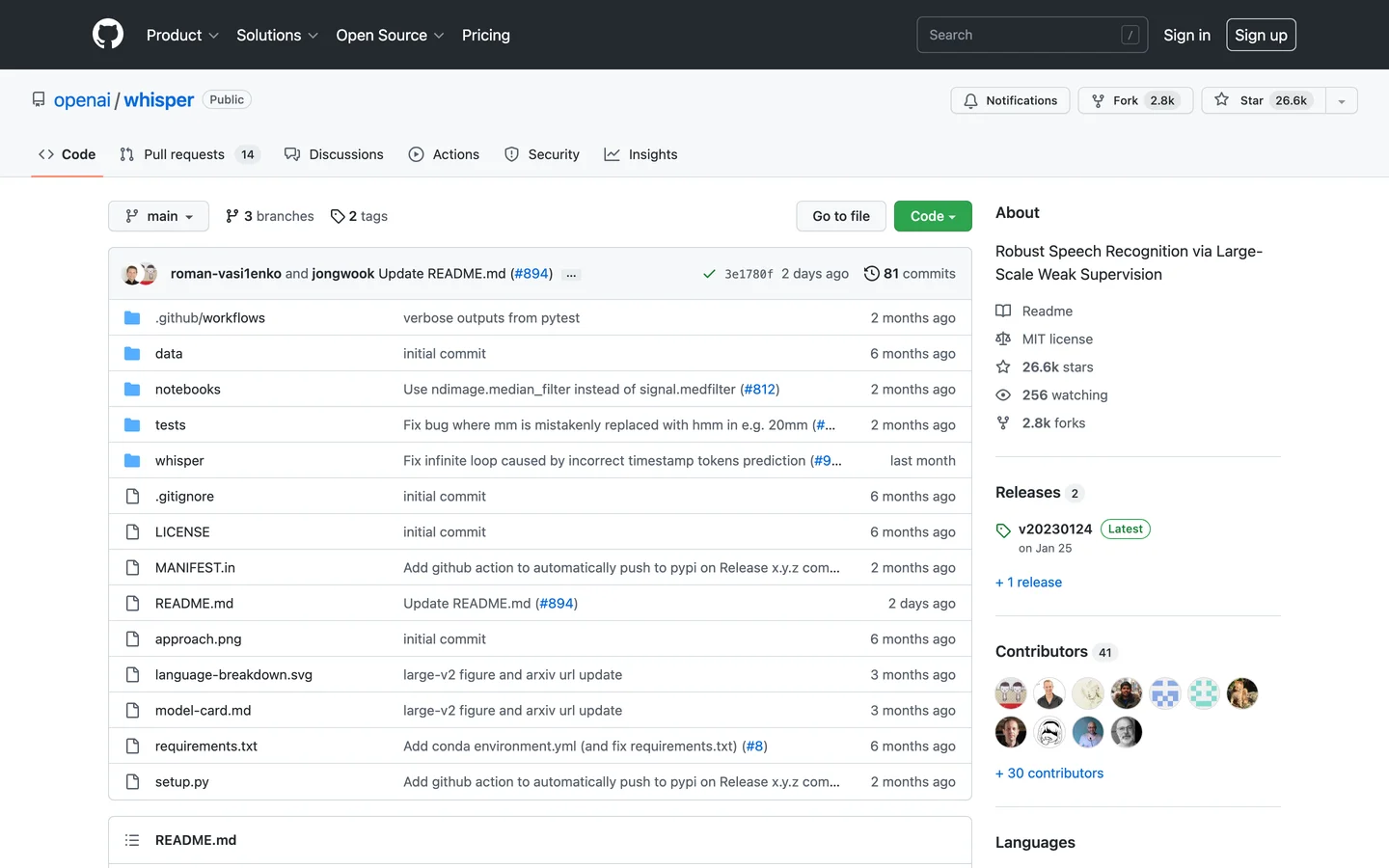
Task: Click roman-vasi1enko author avatar in commit bar
Action: pos(132,274)
